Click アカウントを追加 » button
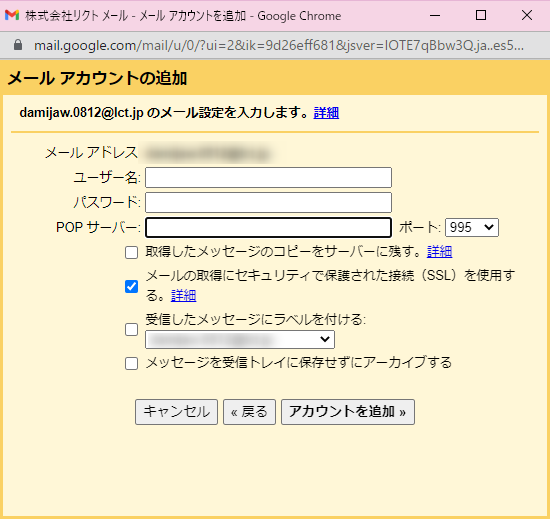This screenshot has height=519, width=550. point(348,412)
